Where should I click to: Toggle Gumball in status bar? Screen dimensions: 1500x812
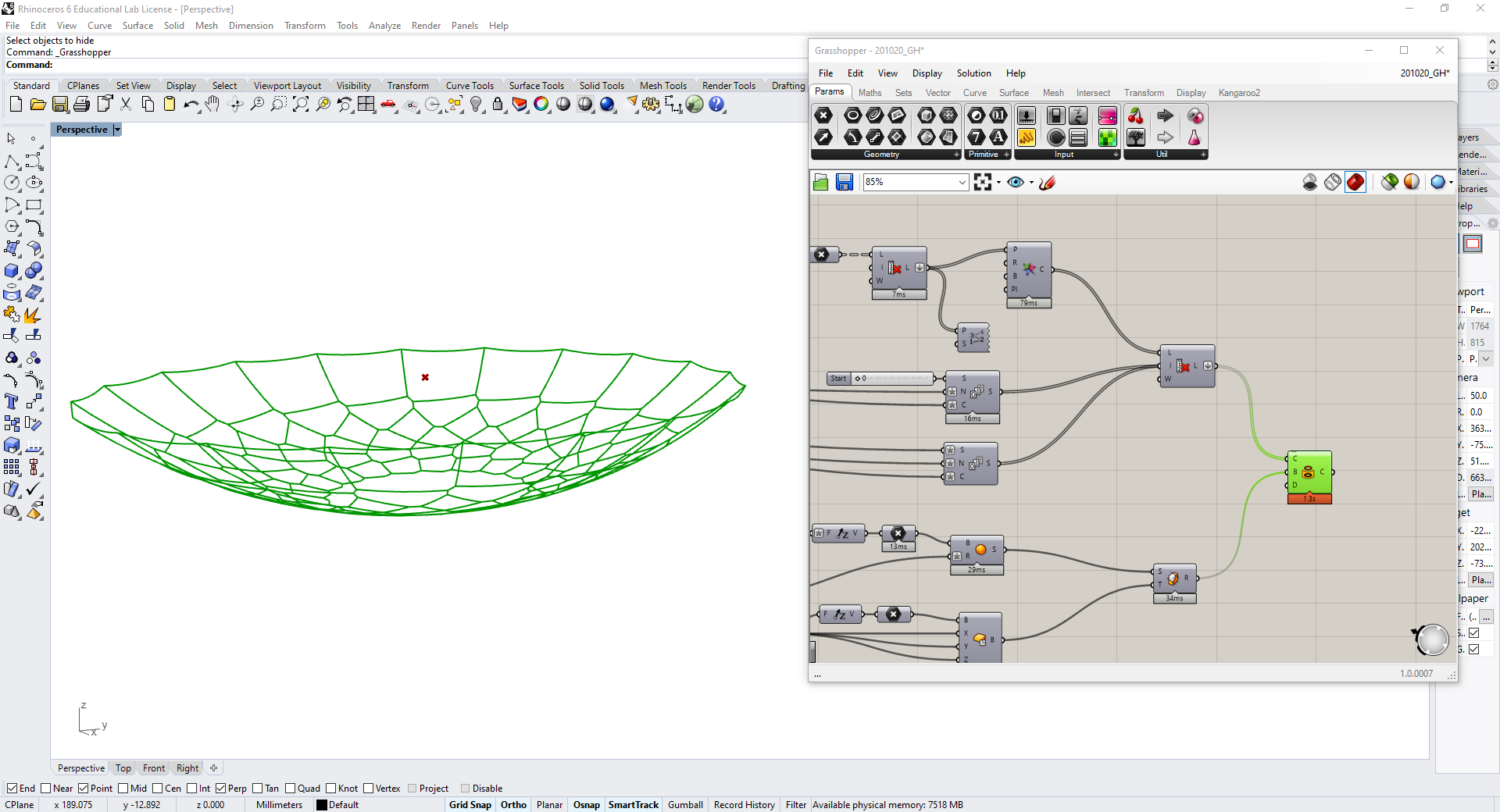coord(685,805)
